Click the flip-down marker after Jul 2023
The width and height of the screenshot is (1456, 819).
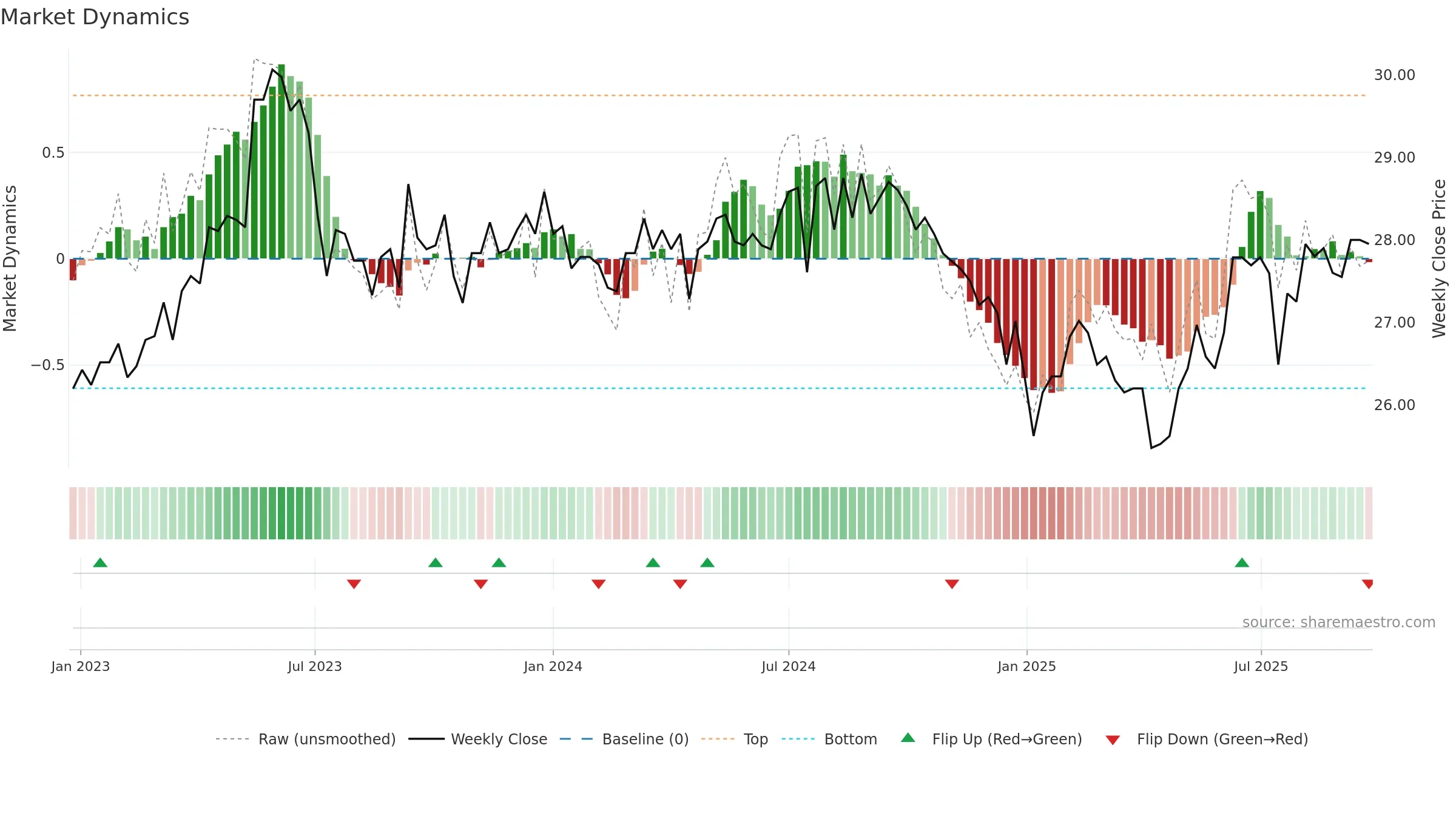pyautogui.click(x=354, y=584)
